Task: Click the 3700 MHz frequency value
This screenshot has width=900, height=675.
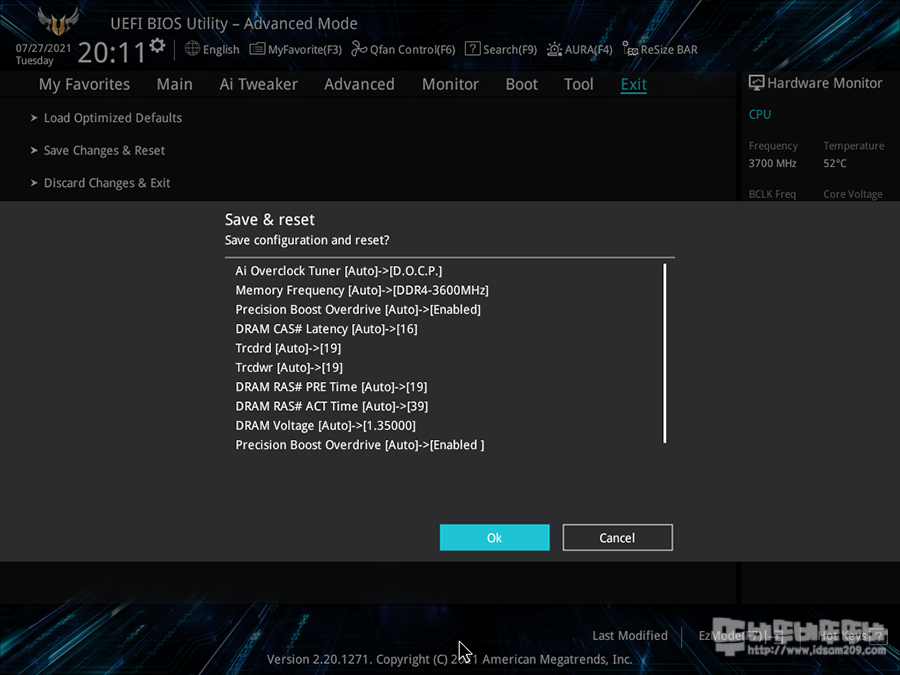Action: pyautogui.click(x=772, y=164)
